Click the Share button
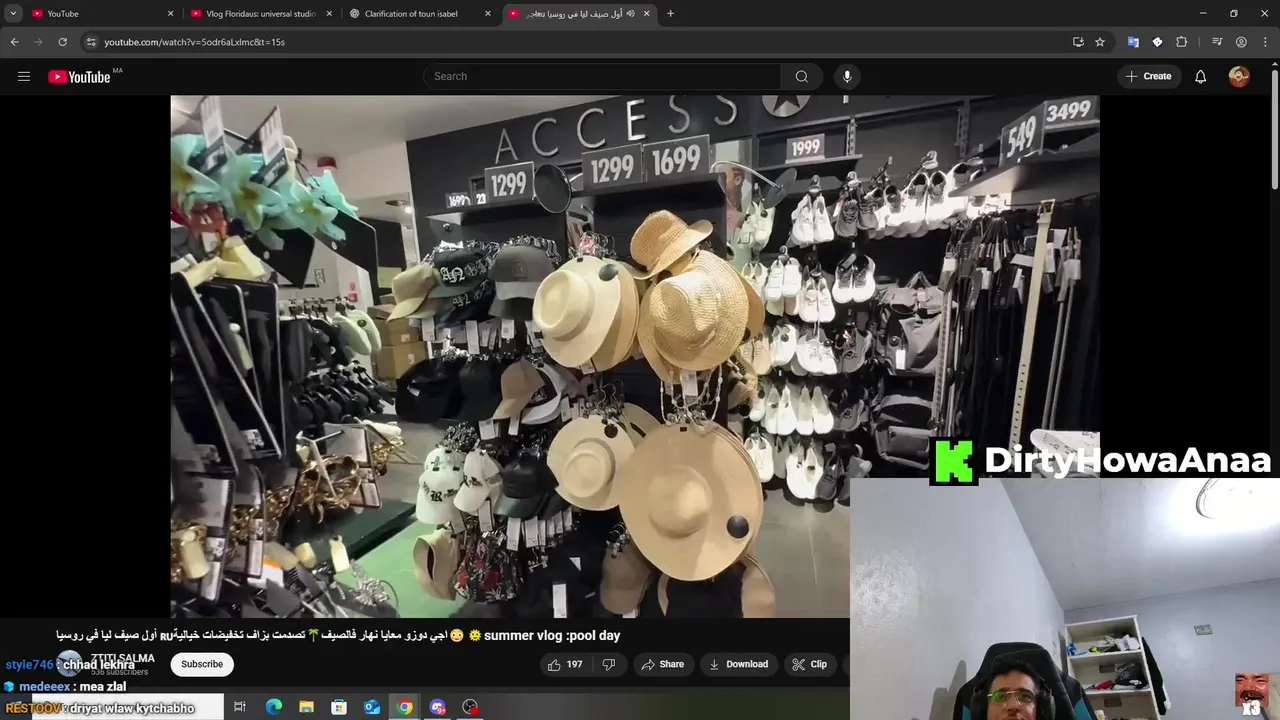 tap(663, 664)
